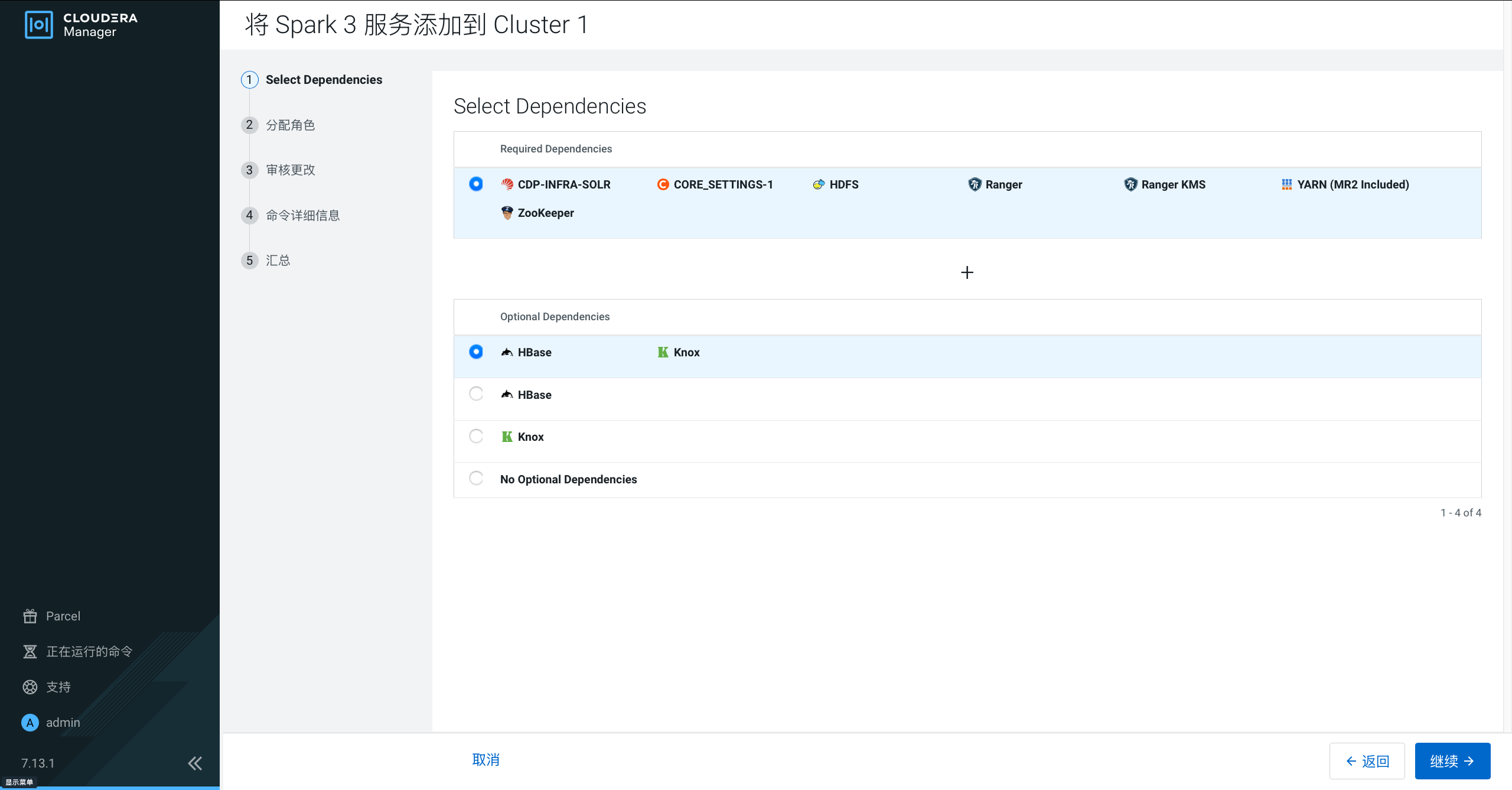Go to step 2 分配角色
This screenshot has width=1512, height=790.
pos(289,125)
